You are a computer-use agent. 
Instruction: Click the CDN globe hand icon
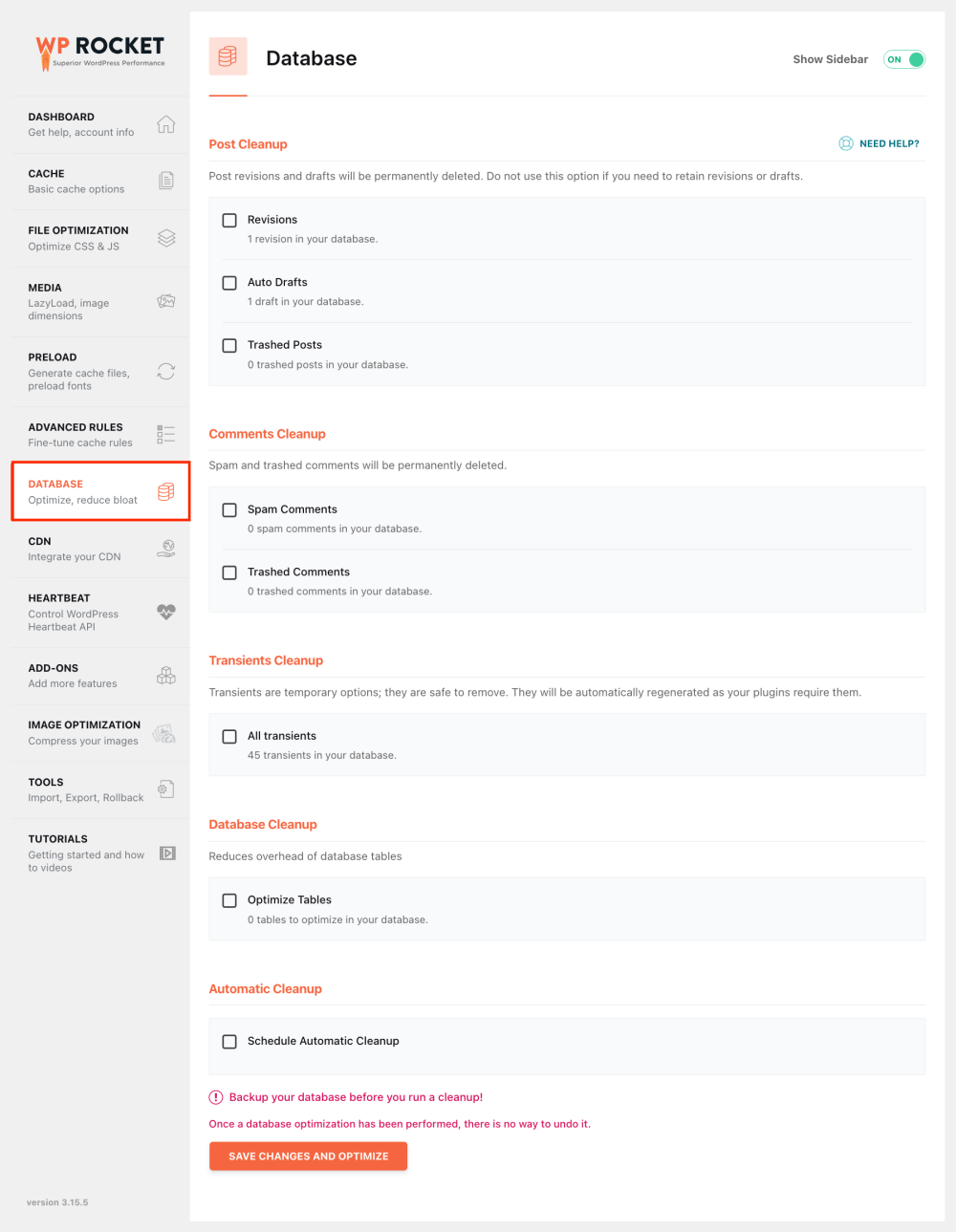coord(166,549)
